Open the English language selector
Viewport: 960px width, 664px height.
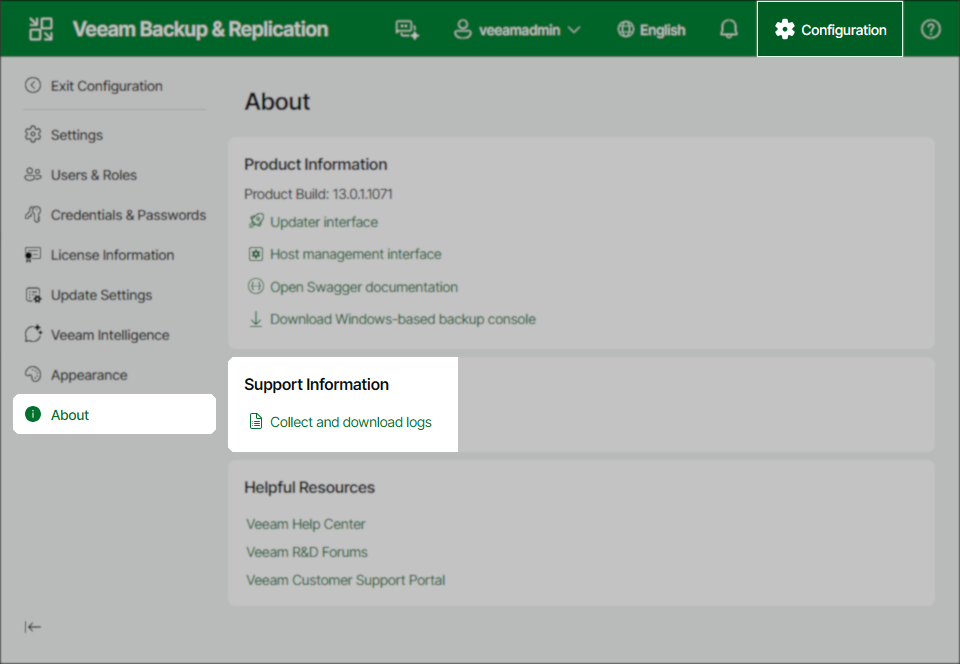651,29
